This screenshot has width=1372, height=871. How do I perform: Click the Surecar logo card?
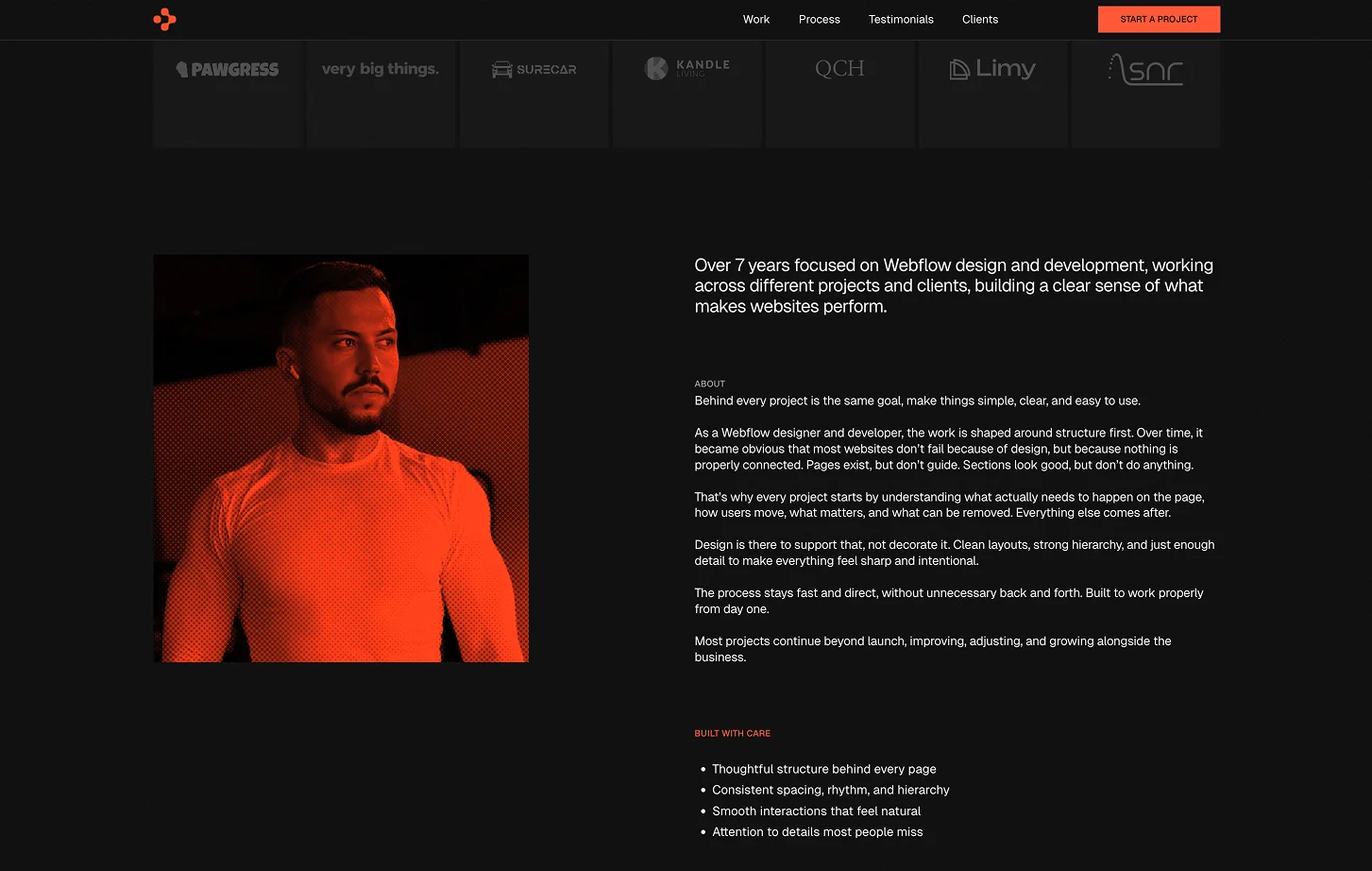click(x=534, y=94)
